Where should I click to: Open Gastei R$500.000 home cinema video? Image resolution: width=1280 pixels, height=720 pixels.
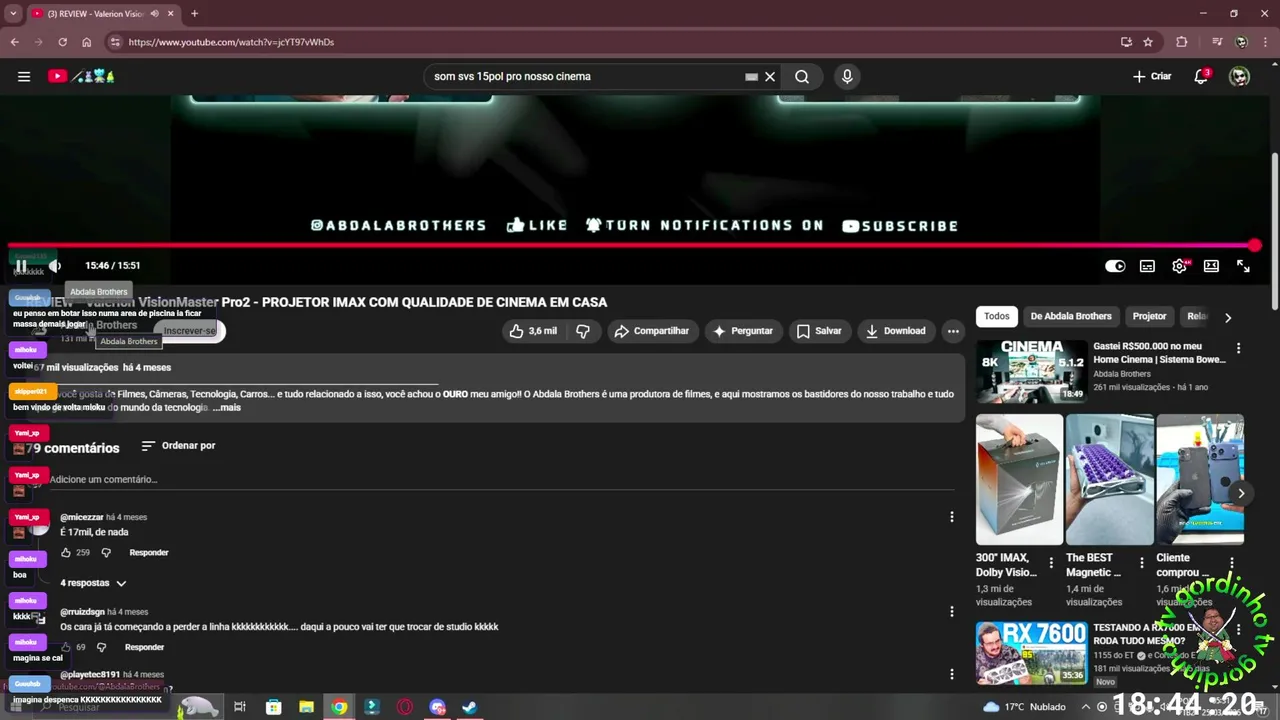click(1031, 370)
